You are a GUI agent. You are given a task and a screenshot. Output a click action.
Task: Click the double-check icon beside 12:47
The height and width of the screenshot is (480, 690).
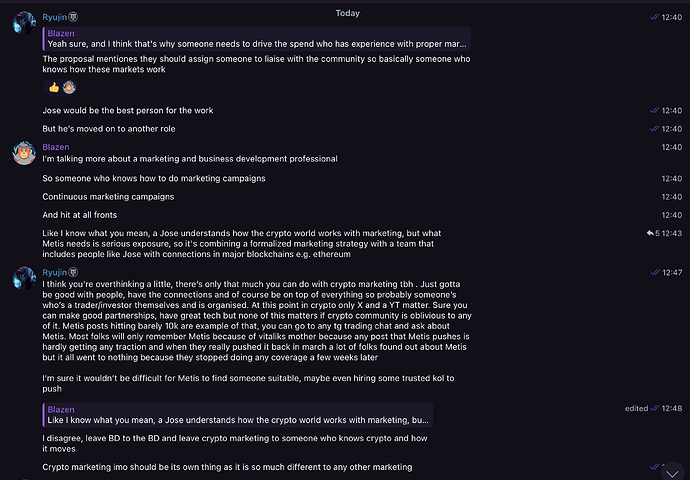[x=655, y=272]
